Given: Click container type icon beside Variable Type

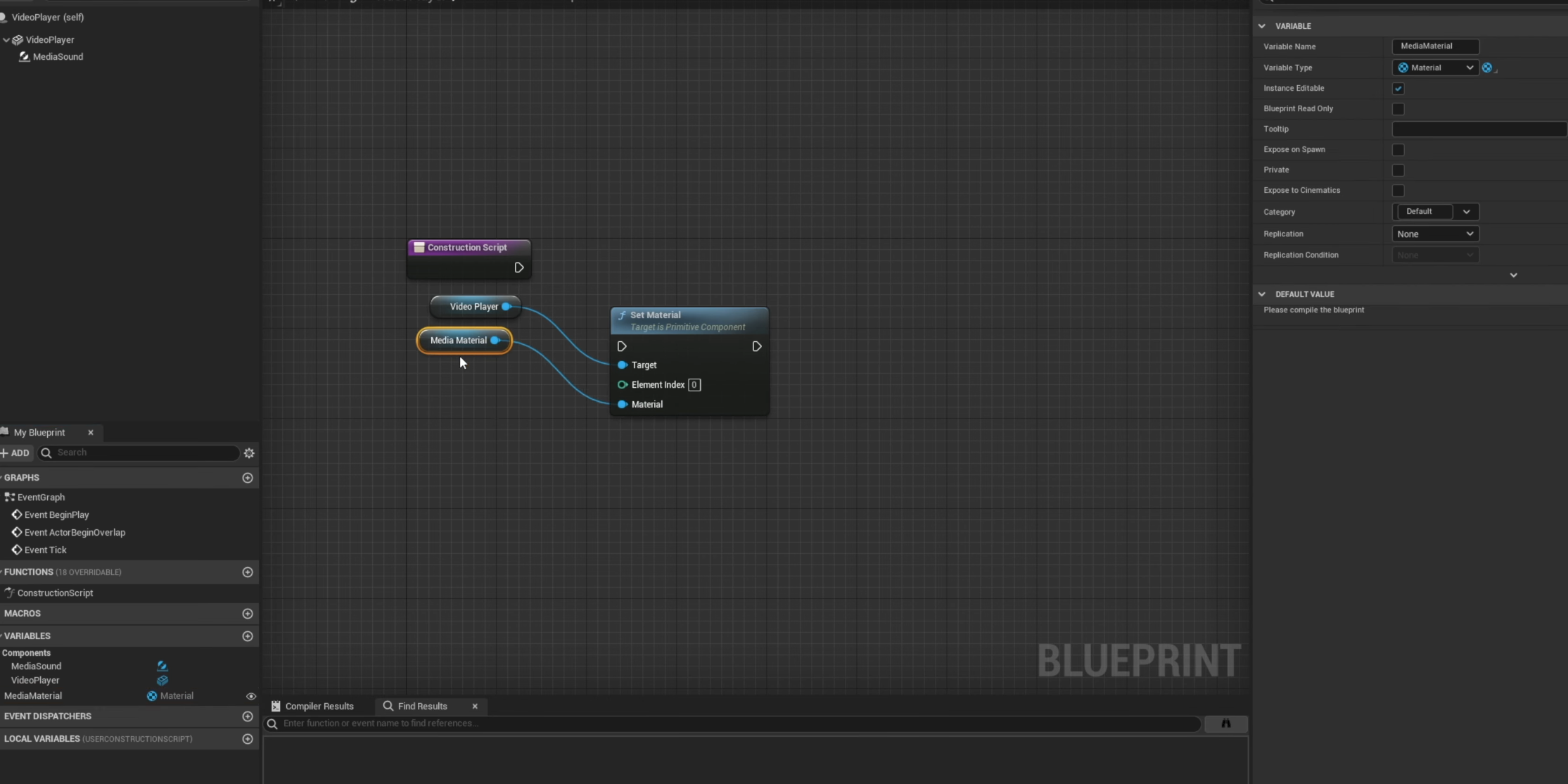Looking at the screenshot, I should [1487, 68].
